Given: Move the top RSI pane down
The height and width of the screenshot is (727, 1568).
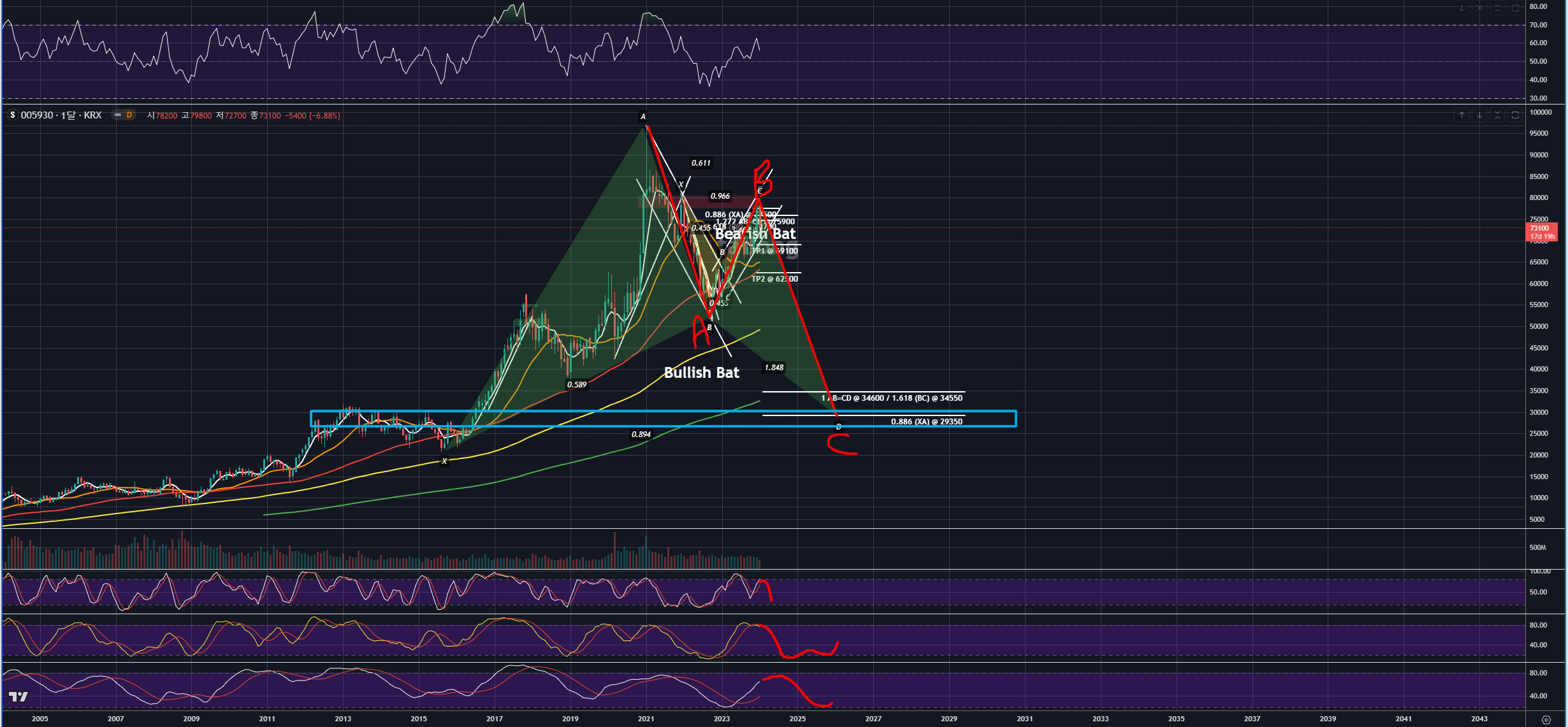Looking at the screenshot, I should [x=1462, y=8].
